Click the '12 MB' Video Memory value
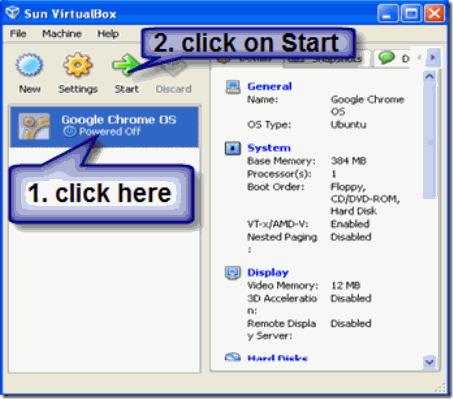 (345, 286)
